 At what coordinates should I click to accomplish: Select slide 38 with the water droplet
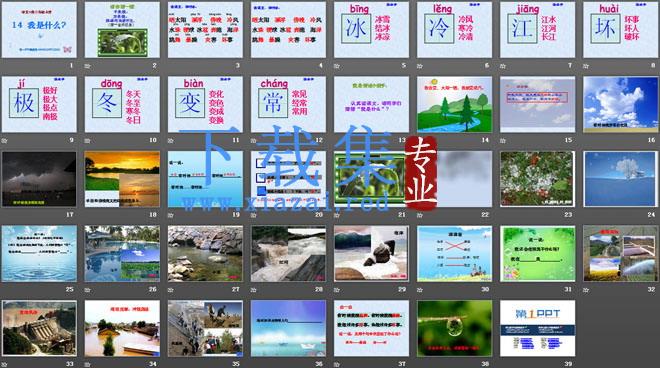pos(454,328)
